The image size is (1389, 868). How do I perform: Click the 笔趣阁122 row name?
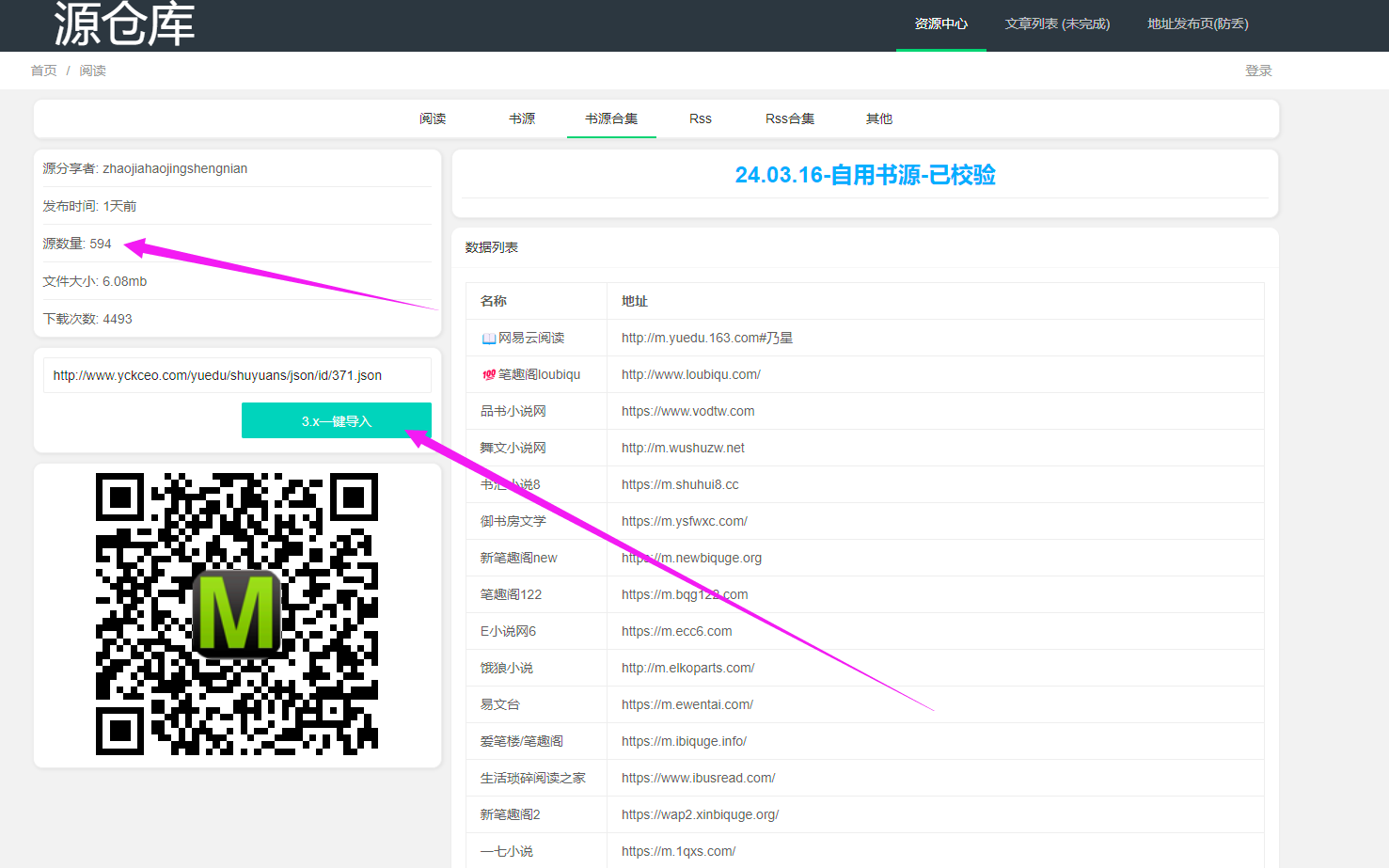click(x=511, y=594)
